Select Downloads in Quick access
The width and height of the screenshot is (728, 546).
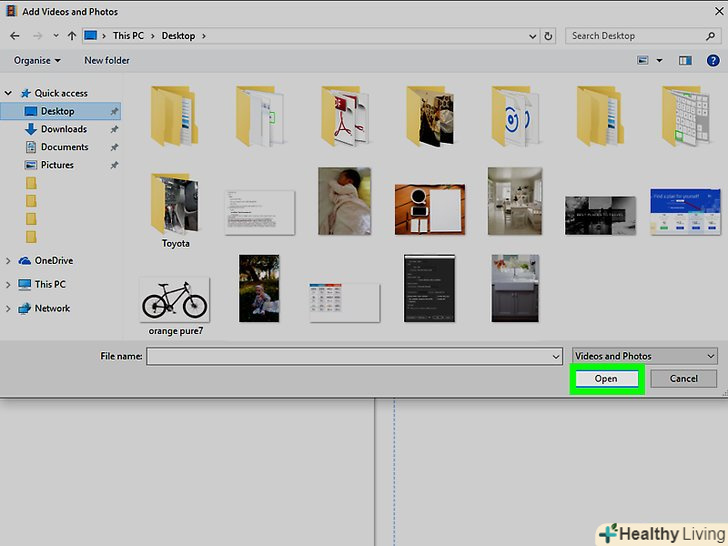(x=63, y=129)
